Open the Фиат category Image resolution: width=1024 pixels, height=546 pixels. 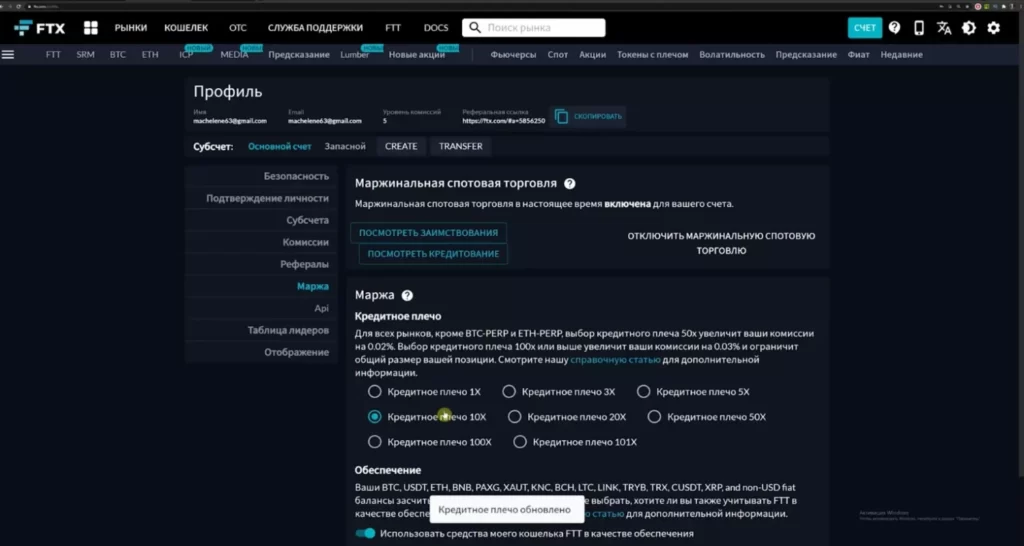pyautogui.click(x=858, y=55)
